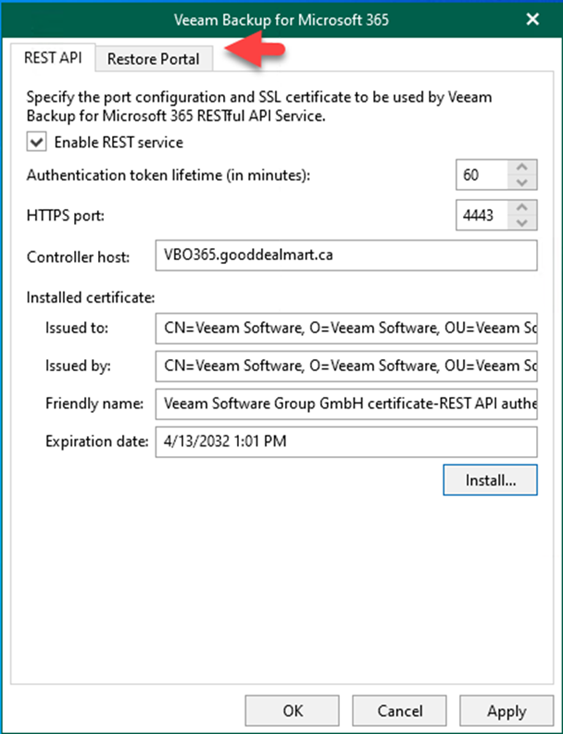Confirm settings with the OK button
This screenshot has height=734, width=563.
point(292,711)
